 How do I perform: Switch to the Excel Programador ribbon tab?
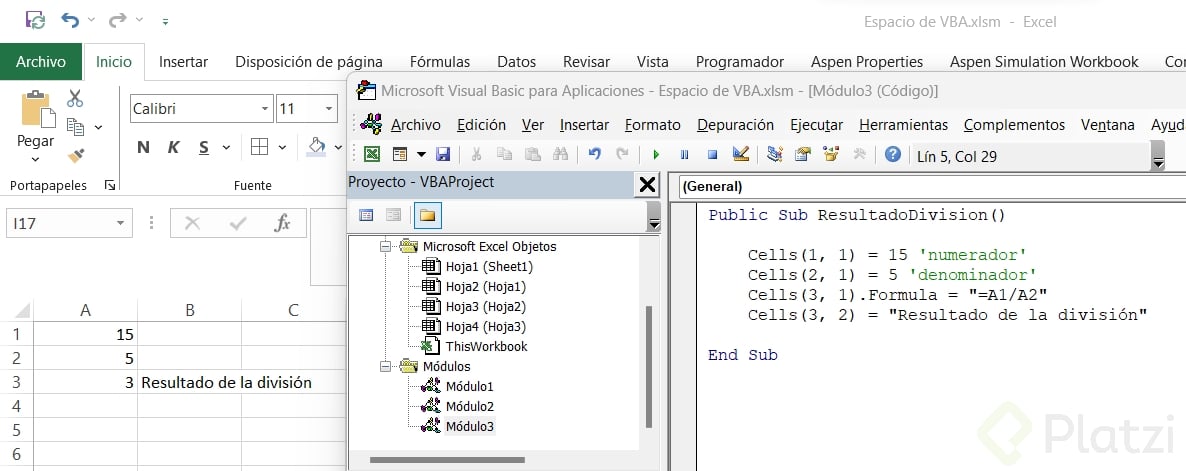740,62
